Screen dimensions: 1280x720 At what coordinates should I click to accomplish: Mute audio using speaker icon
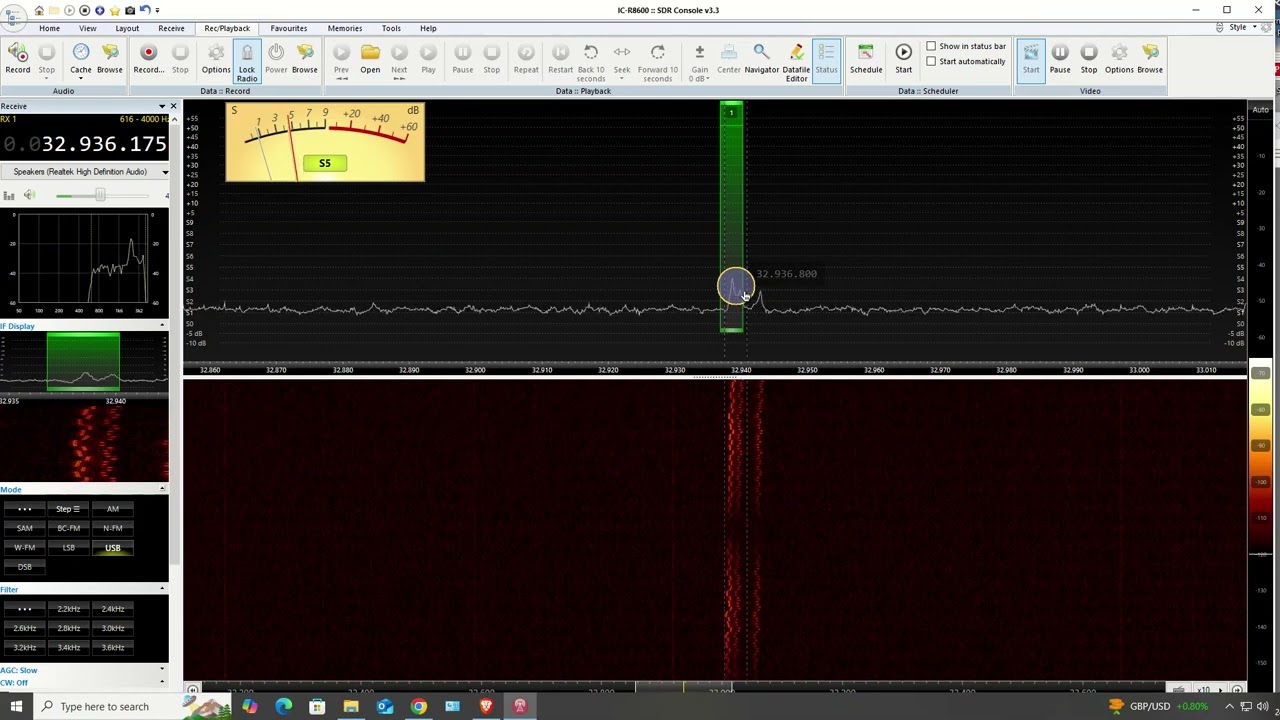(x=29, y=195)
